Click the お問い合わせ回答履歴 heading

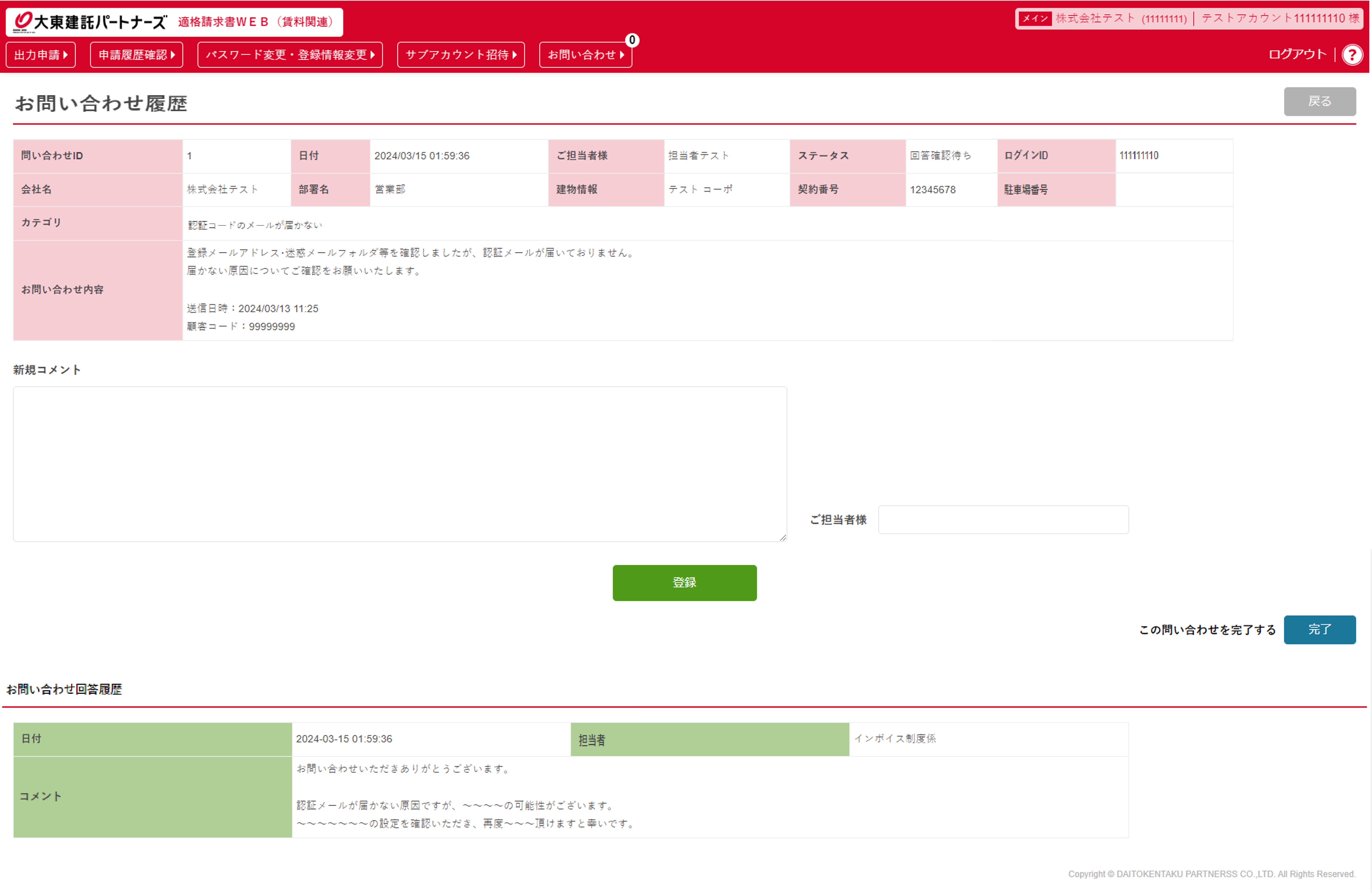pos(64,689)
